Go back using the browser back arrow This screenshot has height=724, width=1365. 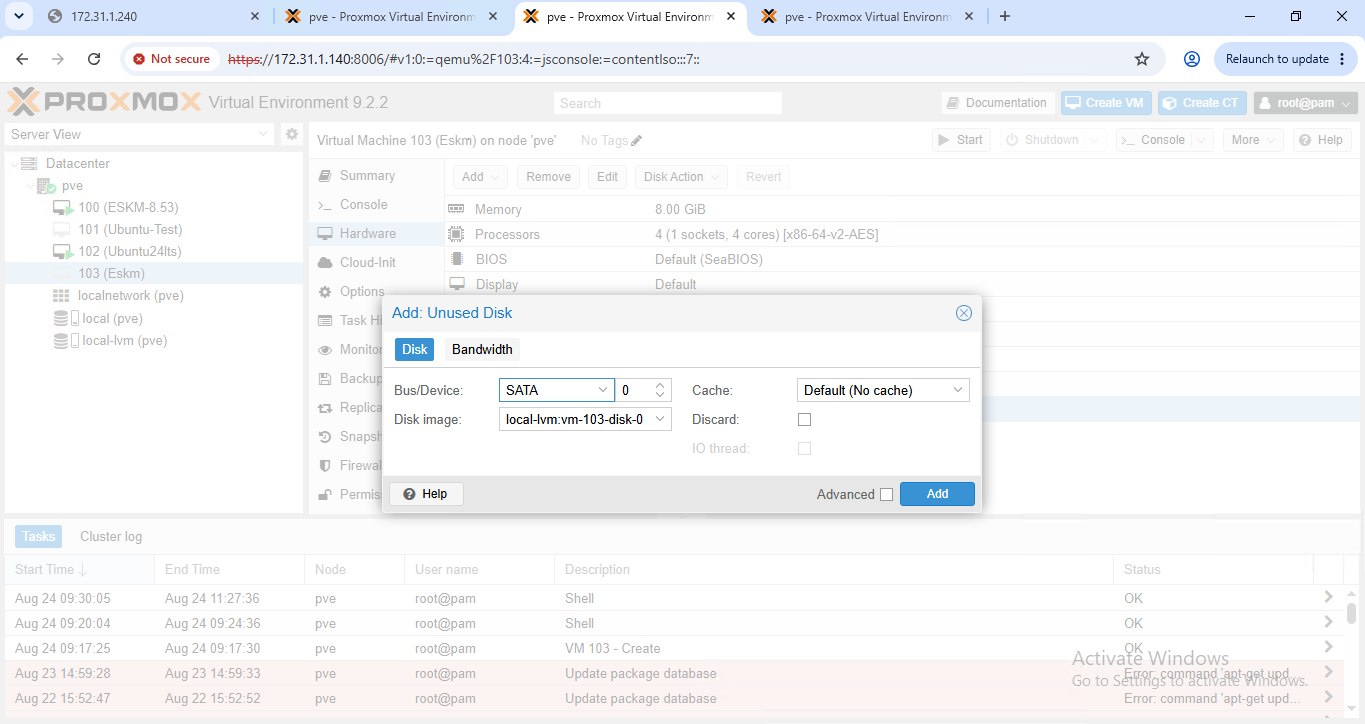(x=23, y=59)
